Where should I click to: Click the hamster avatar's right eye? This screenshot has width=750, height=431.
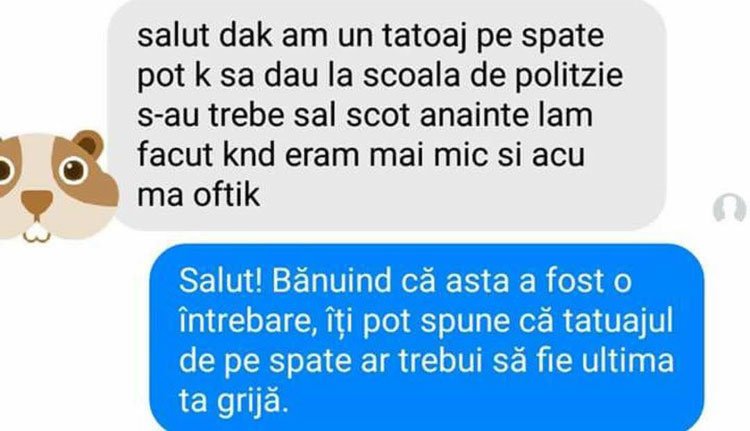pos(74,170)
